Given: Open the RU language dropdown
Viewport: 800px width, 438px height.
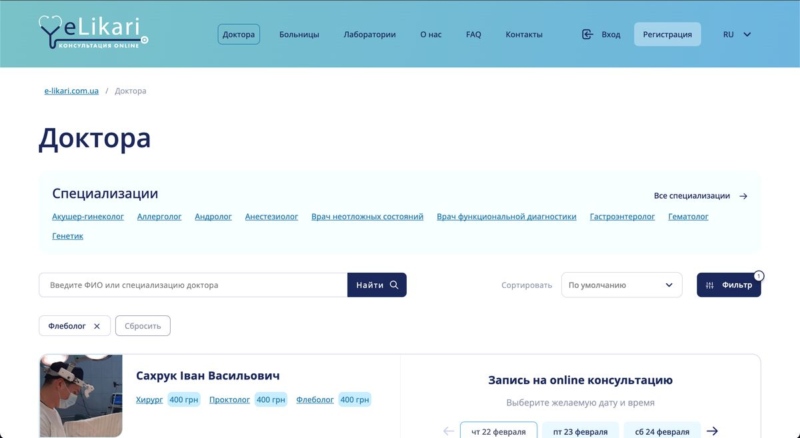Looking at the screenshot, I should click(x=737, y=34).
